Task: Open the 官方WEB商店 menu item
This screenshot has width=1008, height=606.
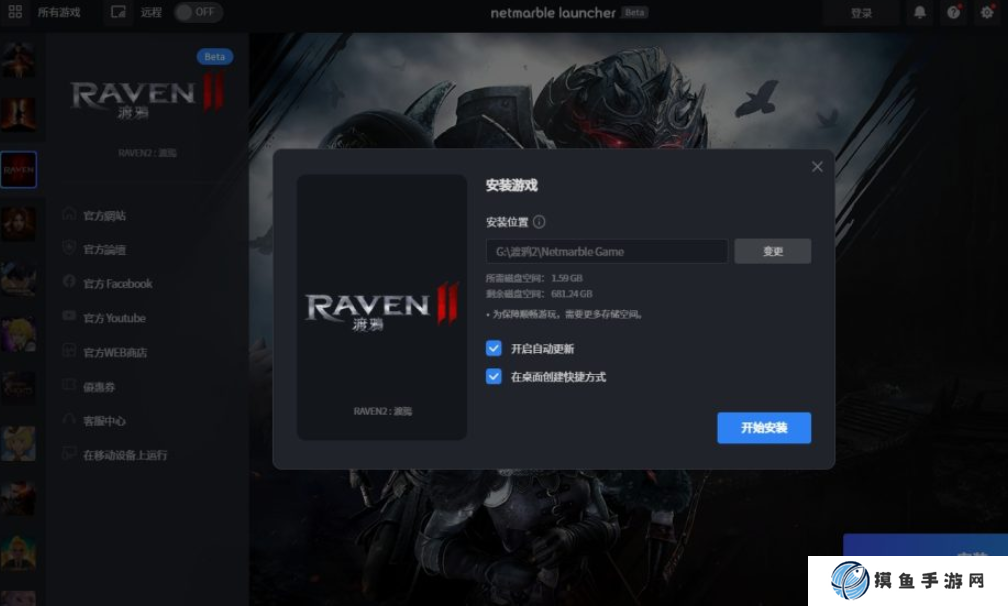Action: pyautogui.click(x=115, y=353)
